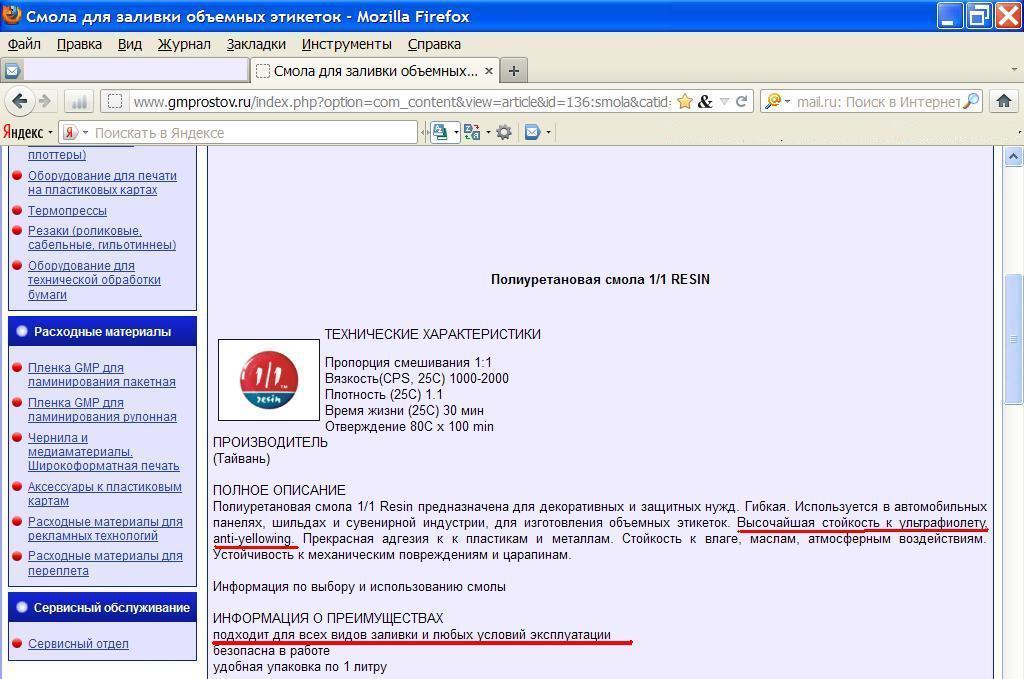
Task: Open Пленка GMP для ламинирования пакетная link
Action: [101, 375]
